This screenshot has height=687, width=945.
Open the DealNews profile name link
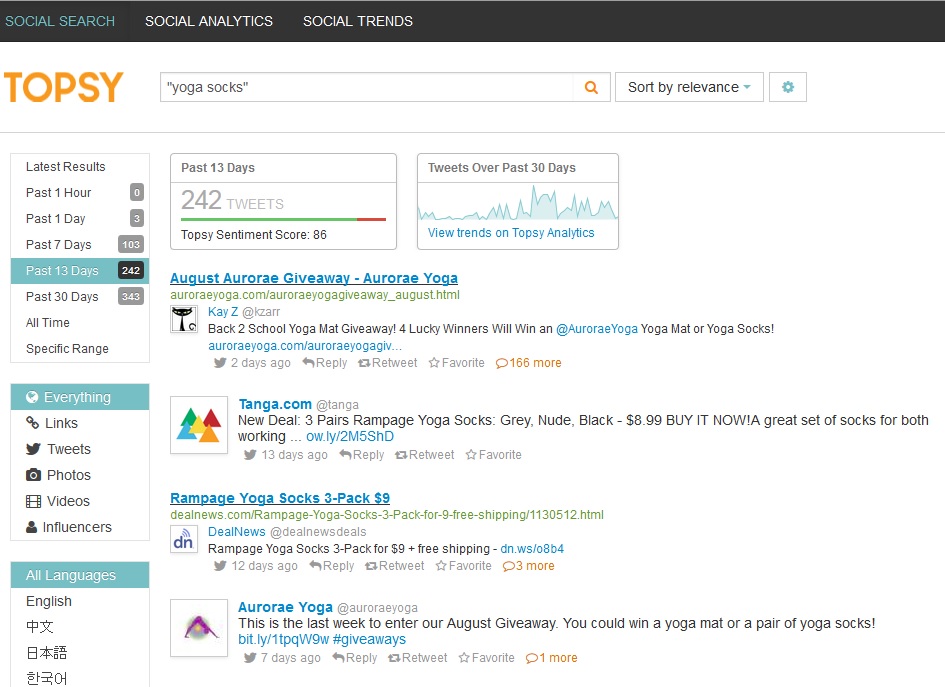point(237,532)
